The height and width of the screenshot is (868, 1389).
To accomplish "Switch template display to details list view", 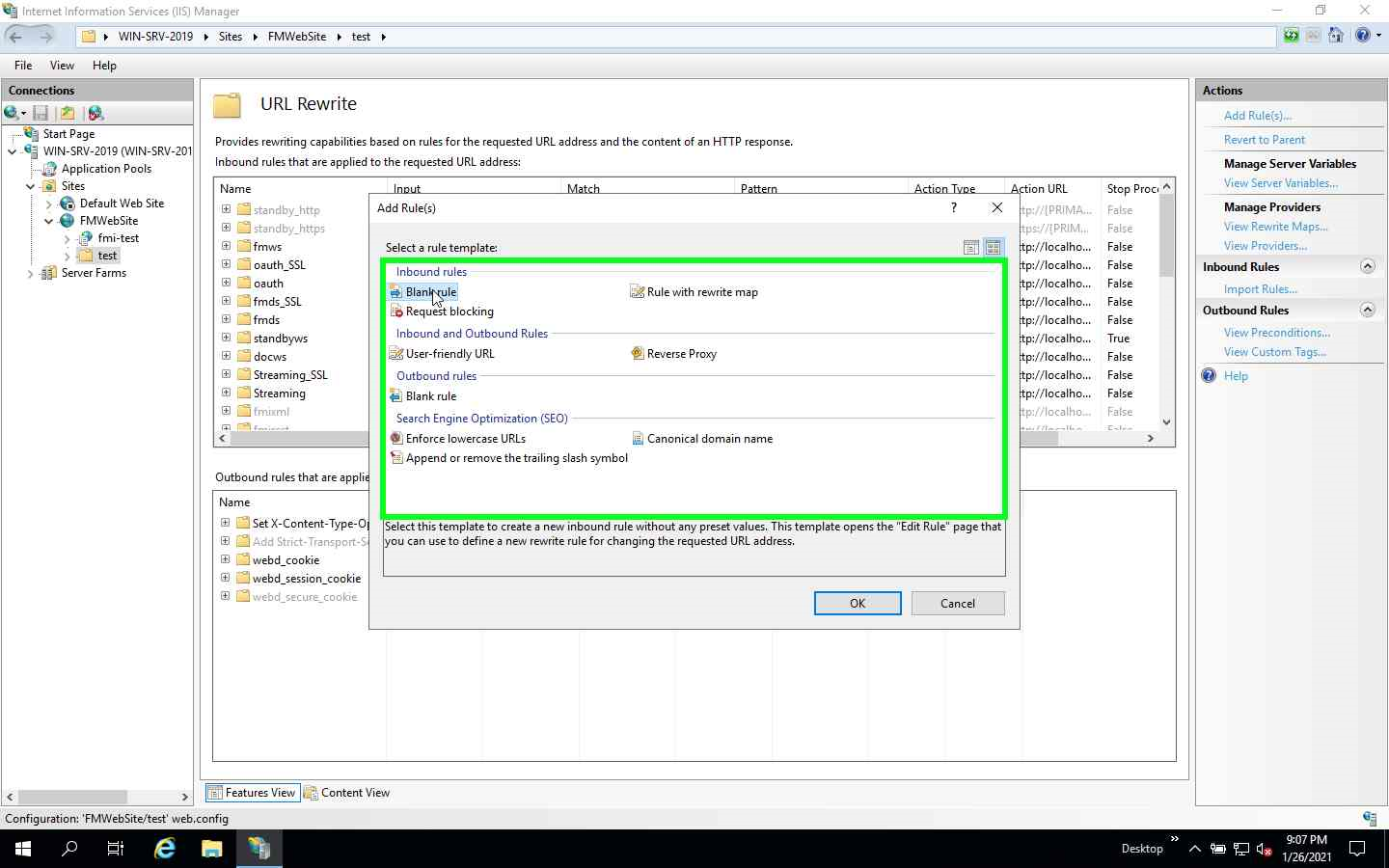I will coord(971,247).
